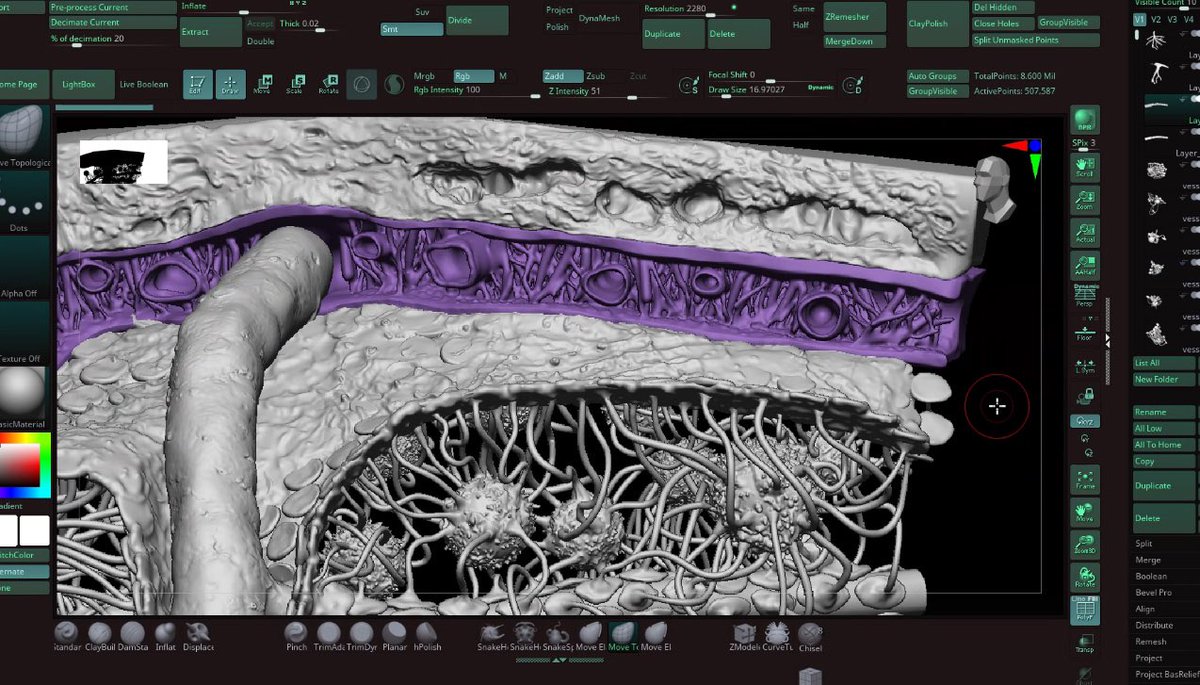The image size is (1200, 685).
Task: Toggle Transp transparency mode
Action: pyautogui.click(x=1085, y=643)
